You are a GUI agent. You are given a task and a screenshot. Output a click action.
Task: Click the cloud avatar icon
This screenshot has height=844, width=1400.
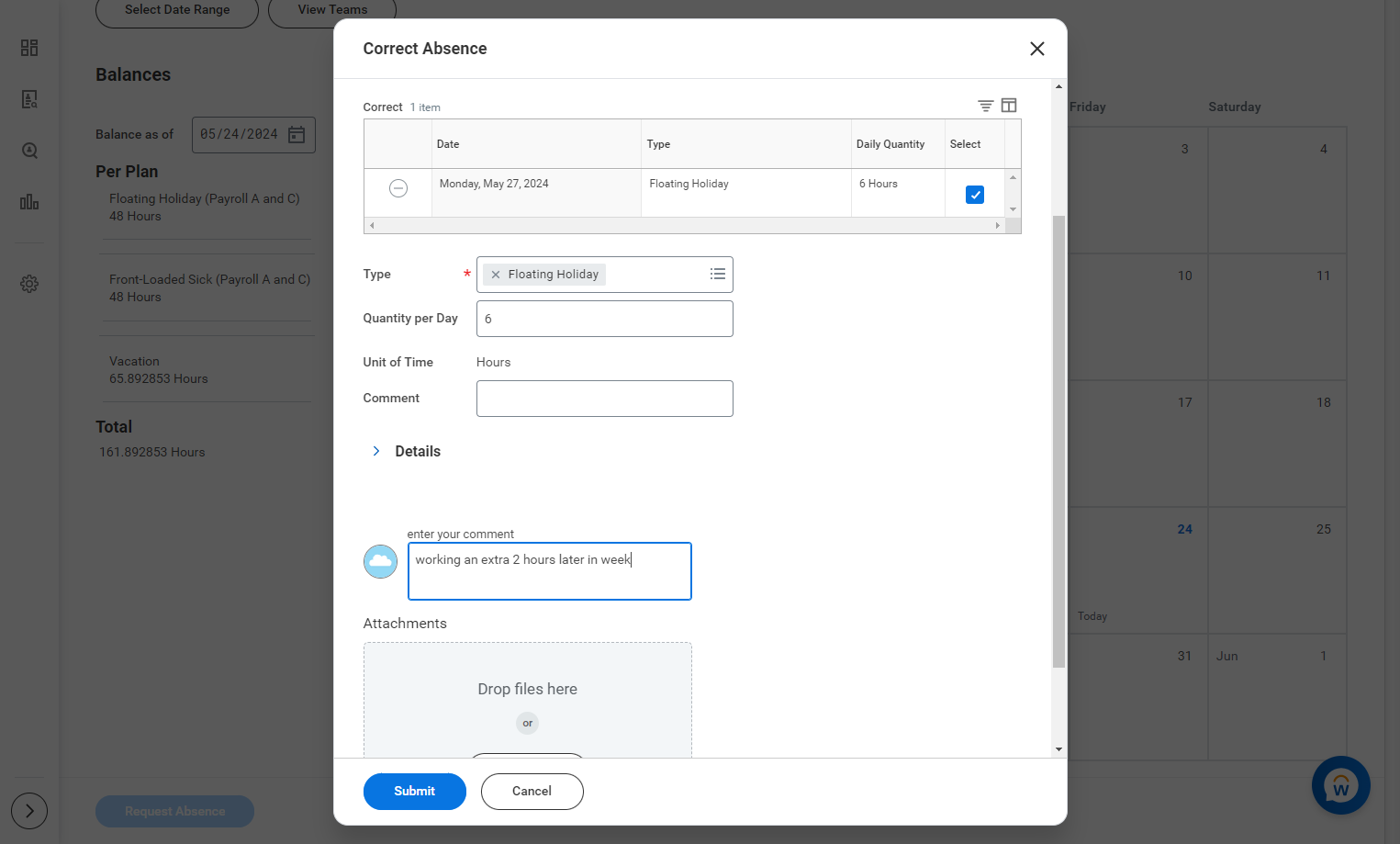[x=380, y=561]
